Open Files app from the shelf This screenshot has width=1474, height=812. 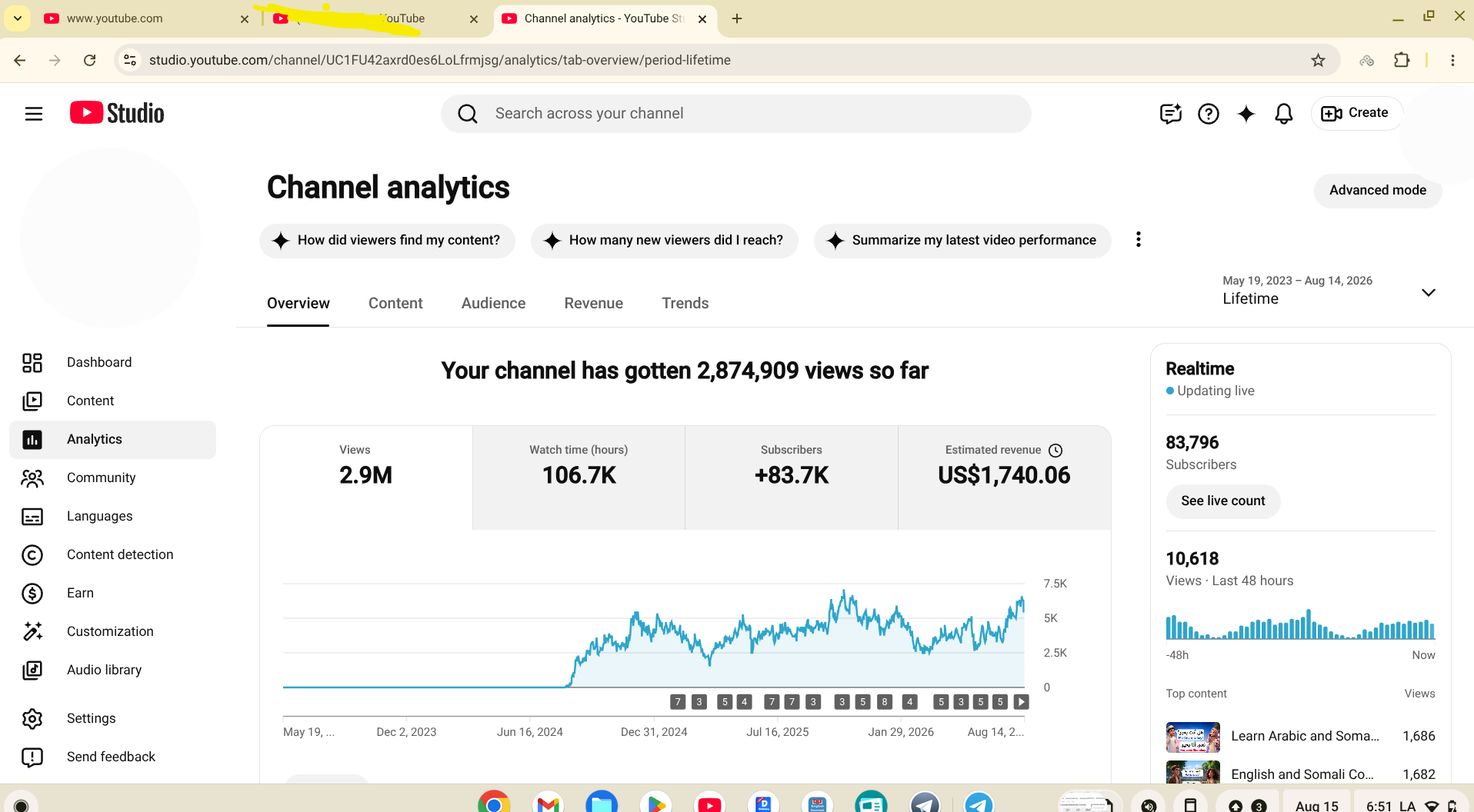click(x=602, y=803)
